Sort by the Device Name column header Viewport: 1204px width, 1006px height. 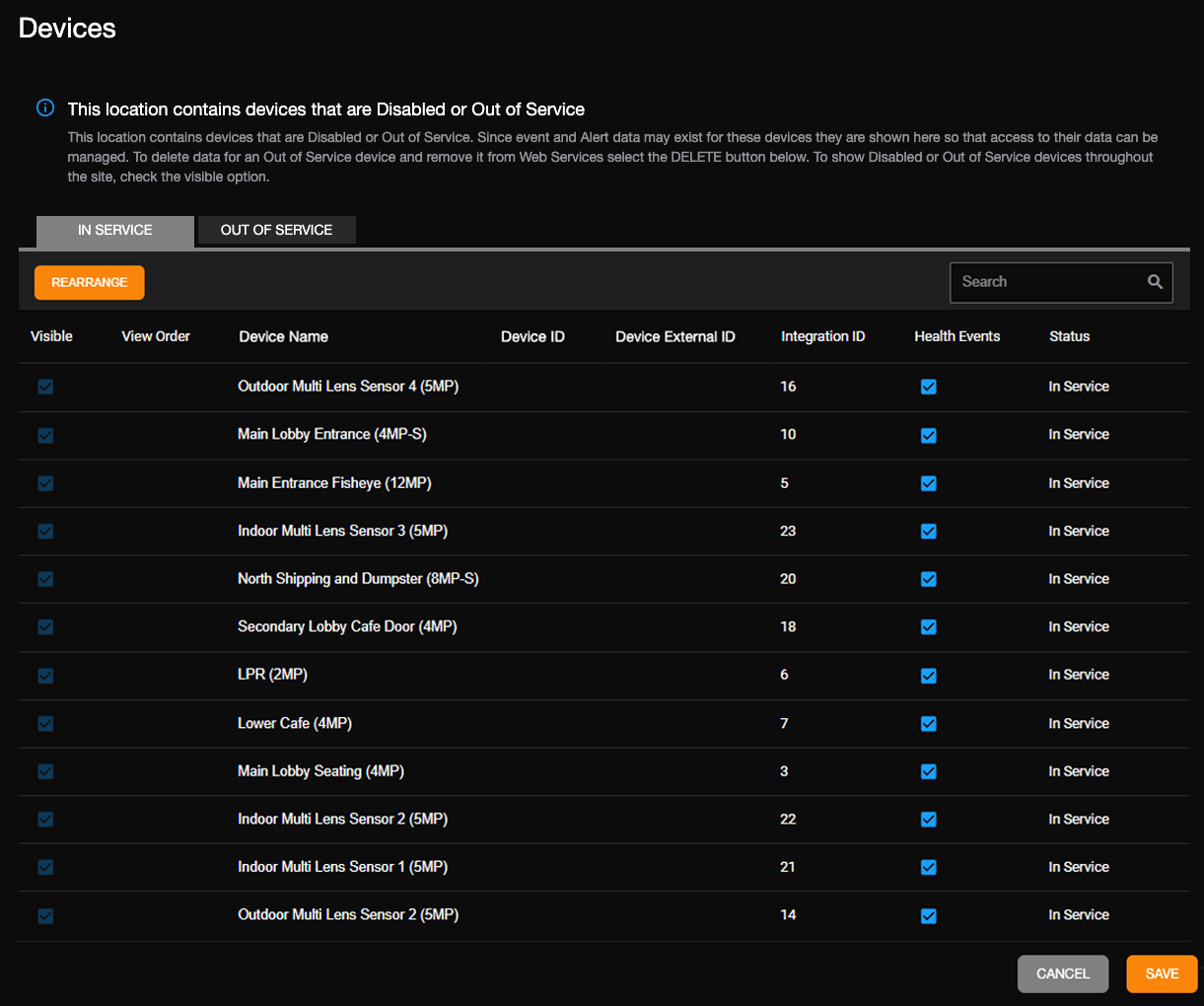(x=283, y=336)
